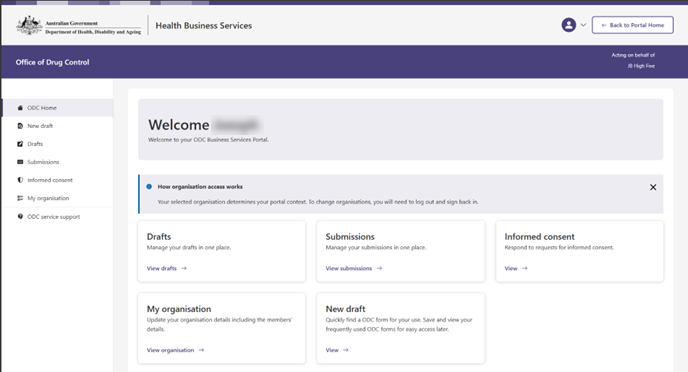
Task: Click the user profile avatar icon
Action: (x=569, y=25)
